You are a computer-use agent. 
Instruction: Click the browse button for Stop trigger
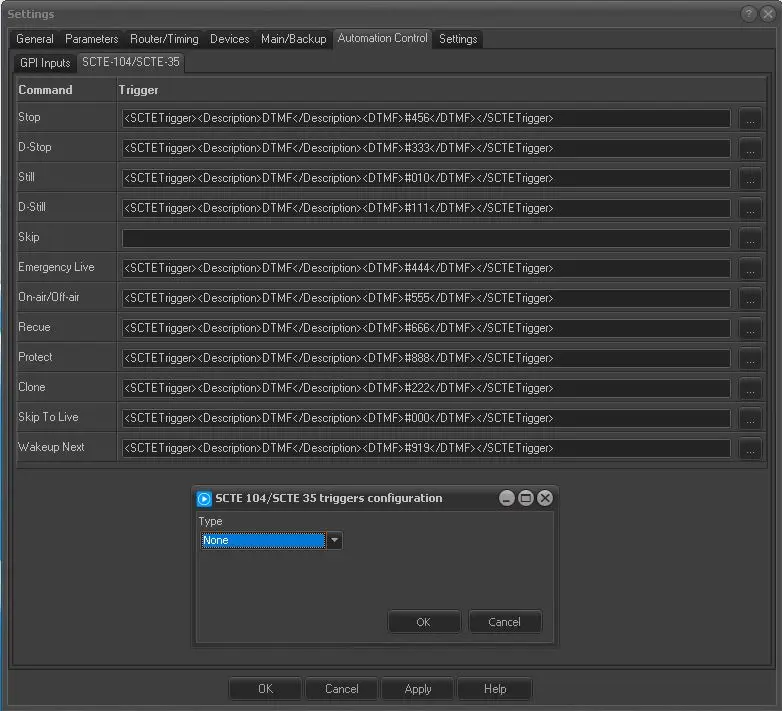coord(750,118)
